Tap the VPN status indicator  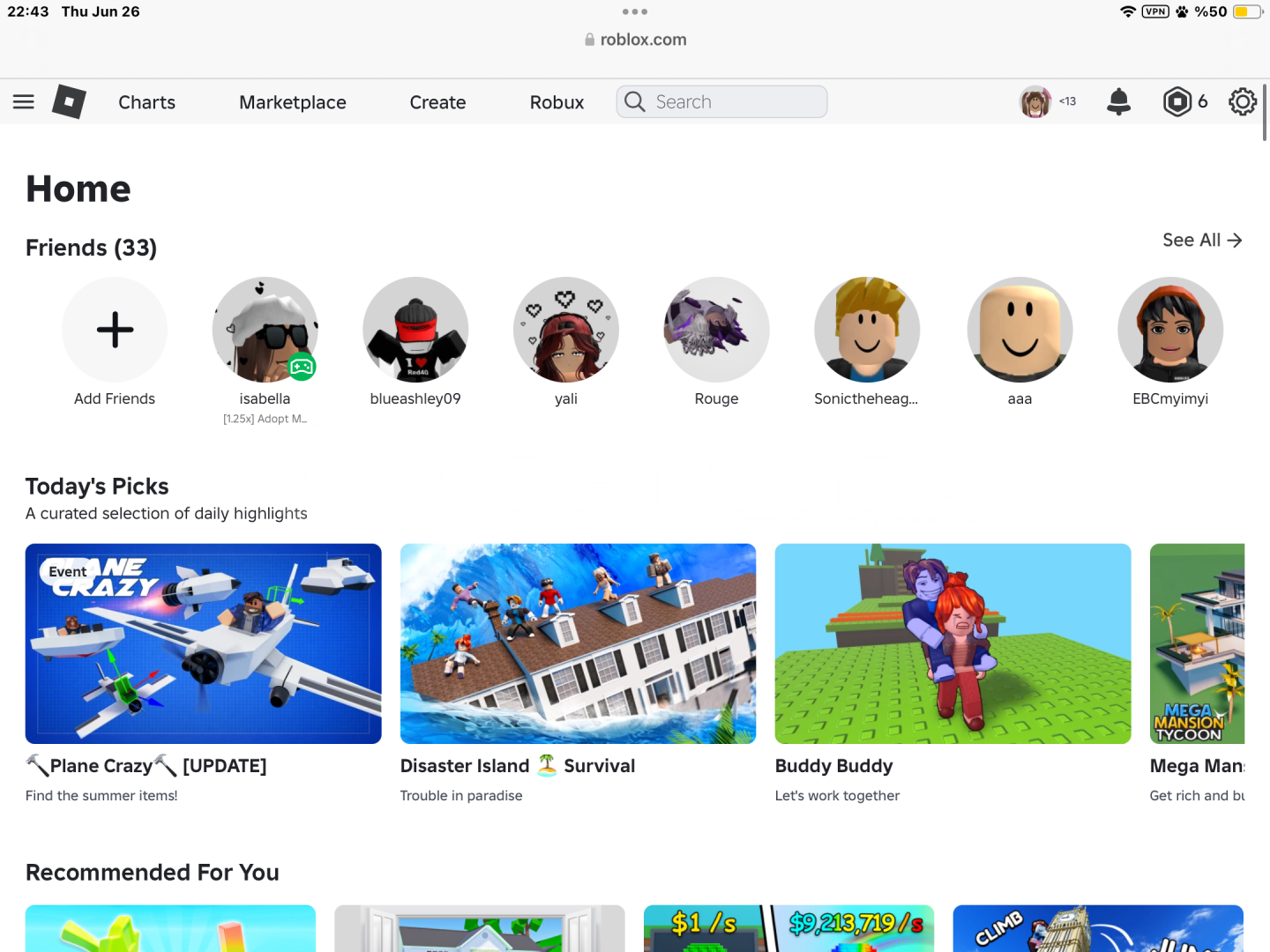[x=1155, y=11]
